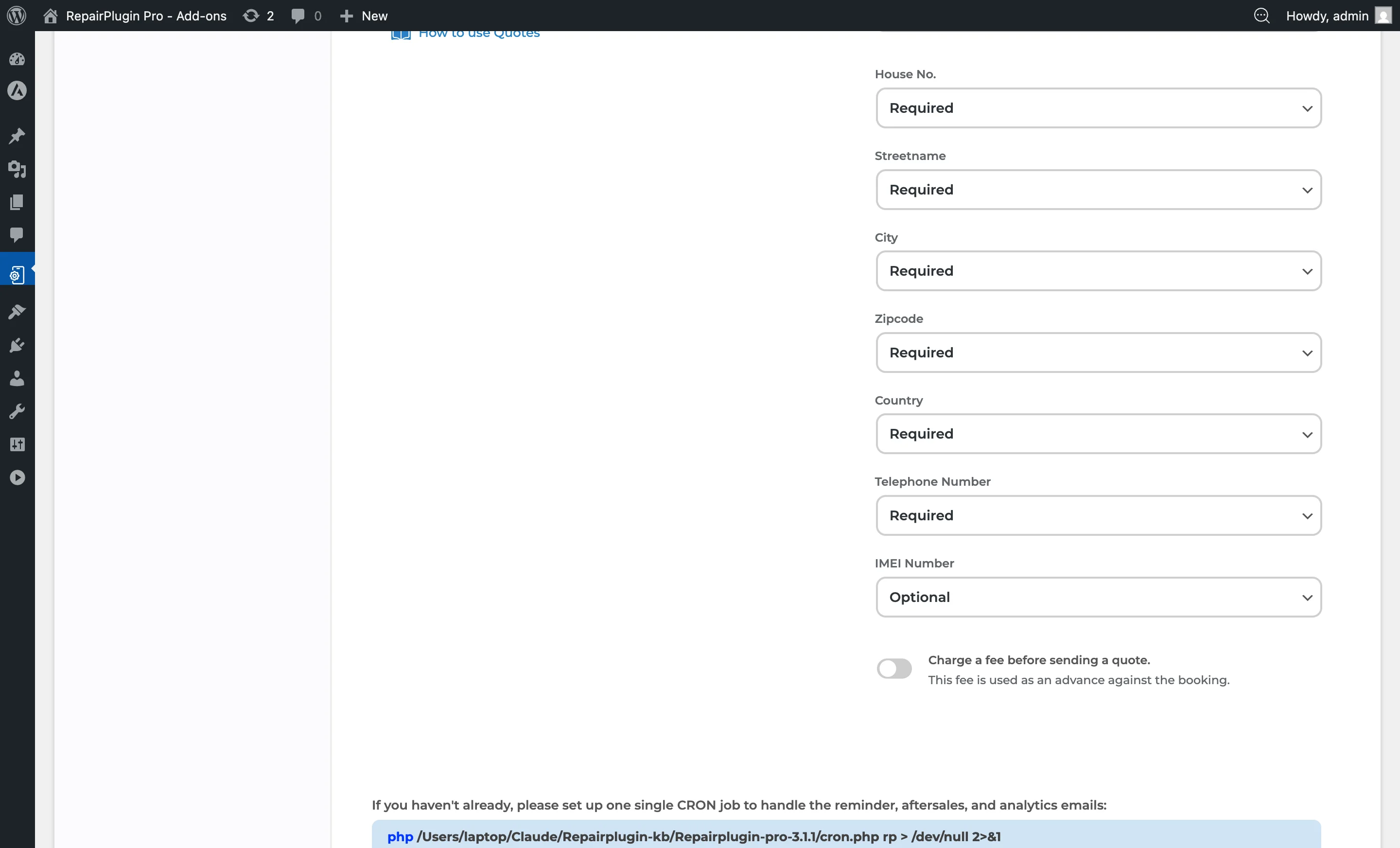Open the Pages sidebar icon
The width and height of the screenshot is (1400, 848).
point(17,202)
